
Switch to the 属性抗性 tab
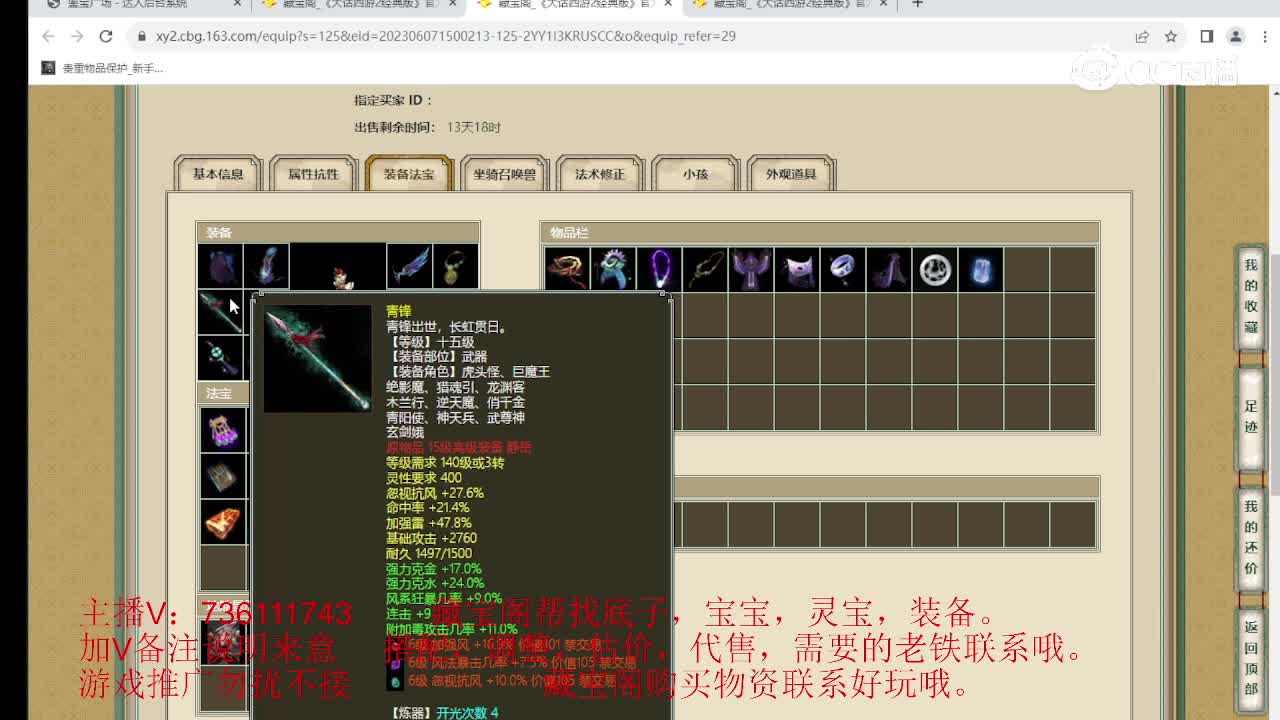[x=313, y=174]
